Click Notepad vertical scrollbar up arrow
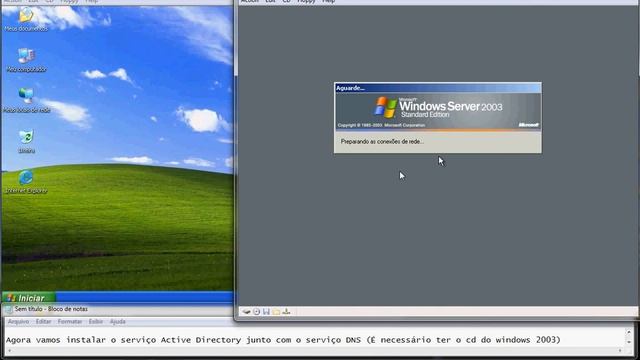 [629, 332]
